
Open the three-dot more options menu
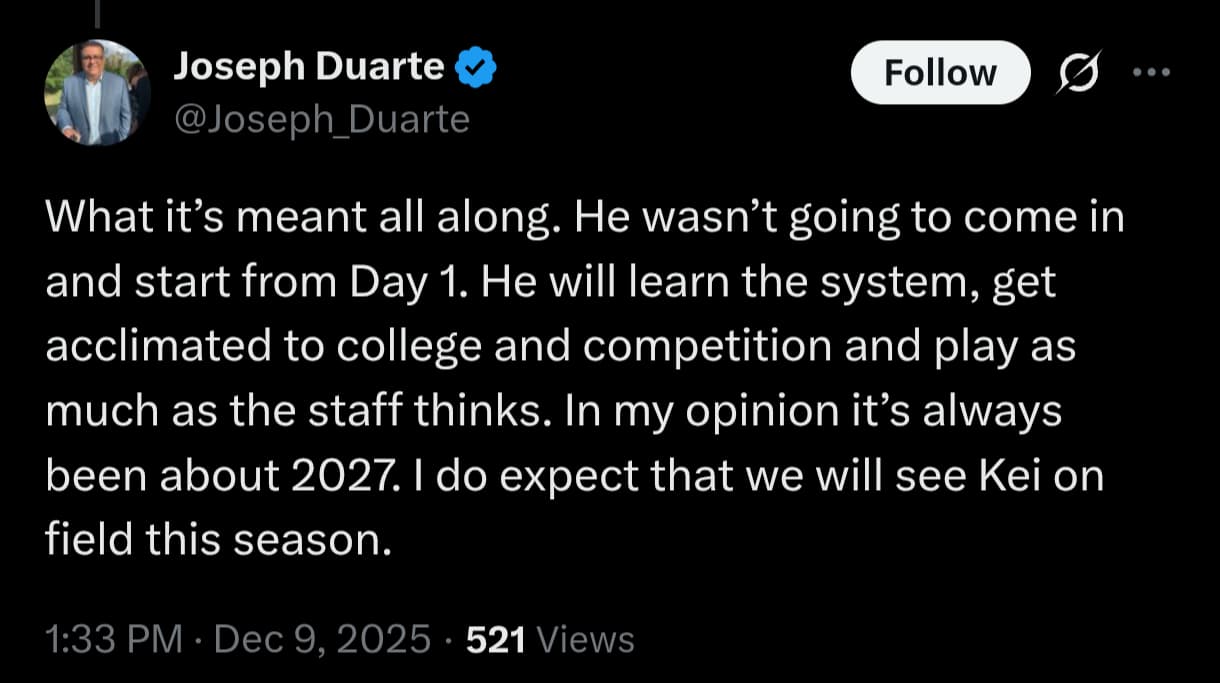(x=1150, y=73)
